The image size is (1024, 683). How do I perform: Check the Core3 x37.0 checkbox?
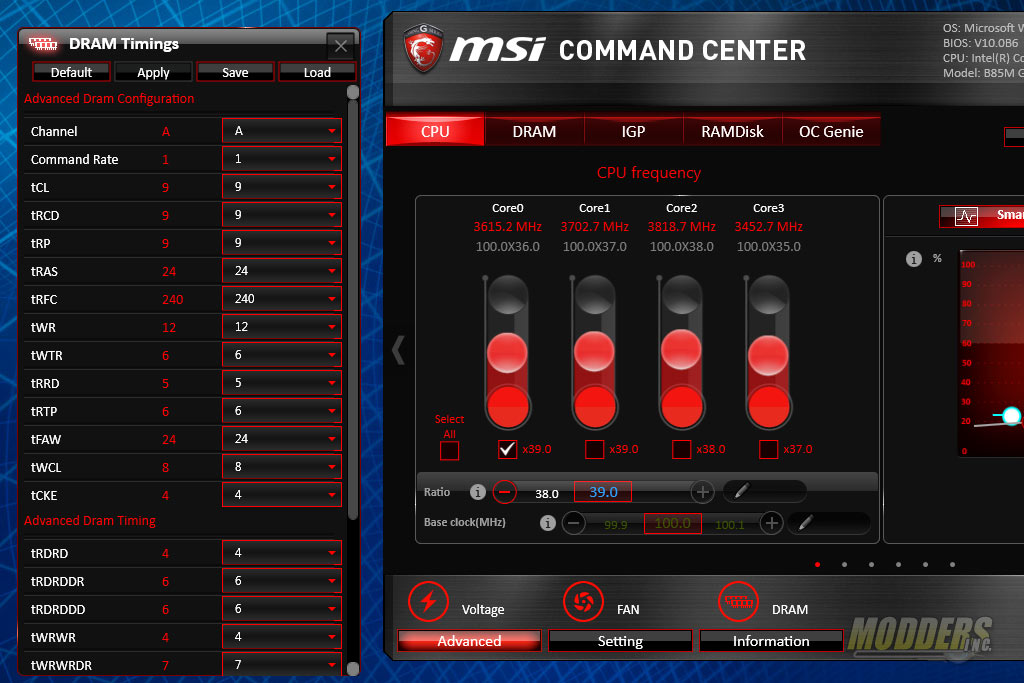click(x=769, y=449)
